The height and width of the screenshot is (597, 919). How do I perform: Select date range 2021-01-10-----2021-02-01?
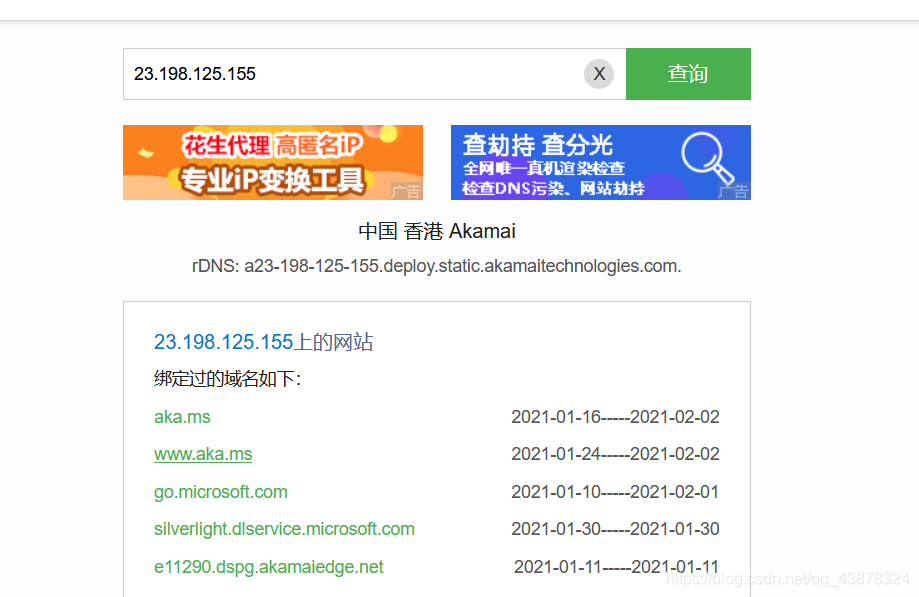click(x=615, y=492)
